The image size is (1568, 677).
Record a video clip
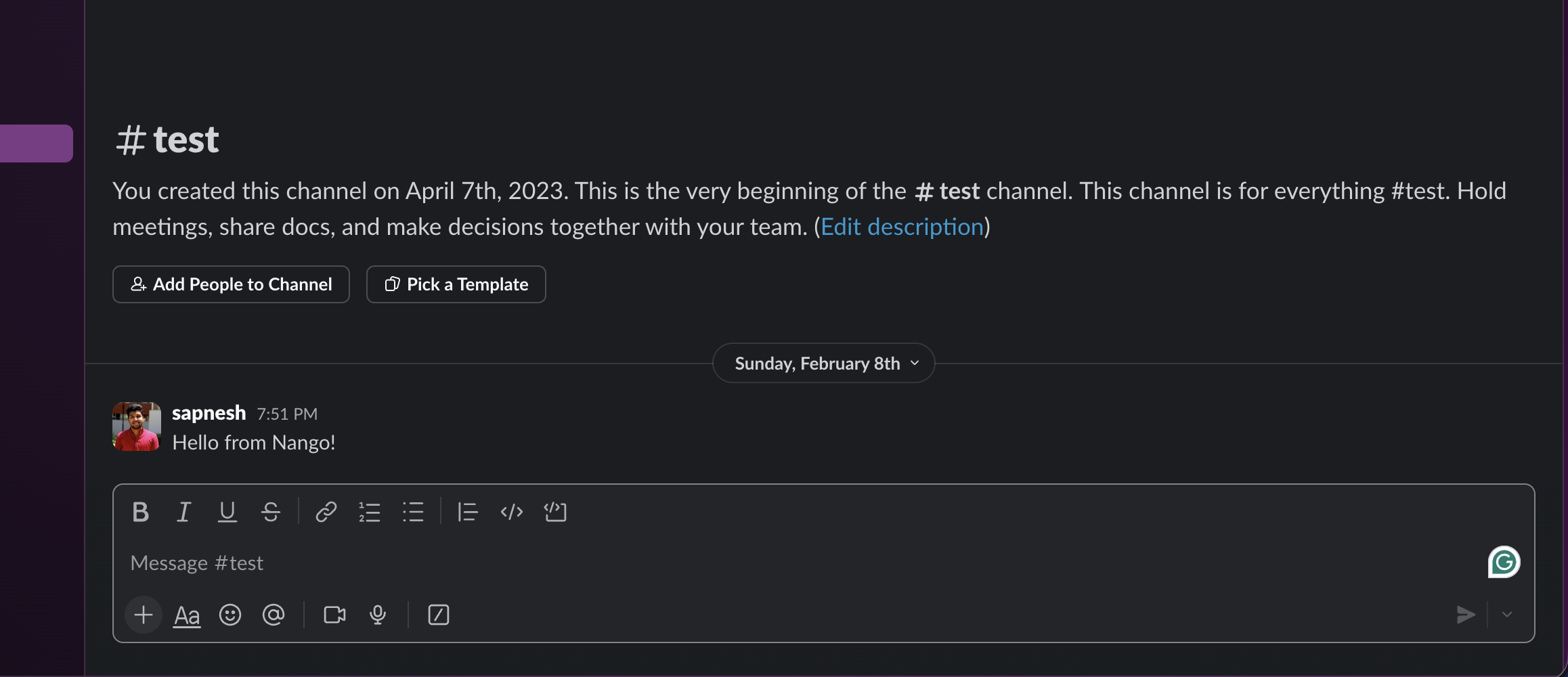(334, 615)
